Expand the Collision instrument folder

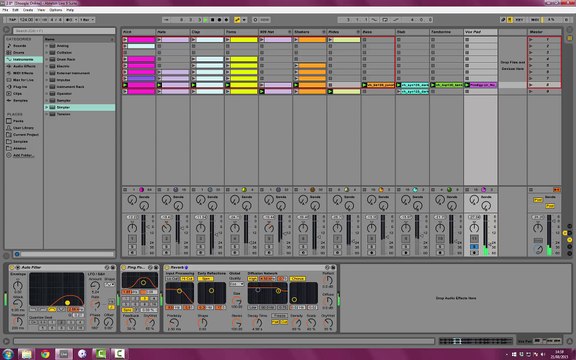pyautogui.click(x=47, y=53)
